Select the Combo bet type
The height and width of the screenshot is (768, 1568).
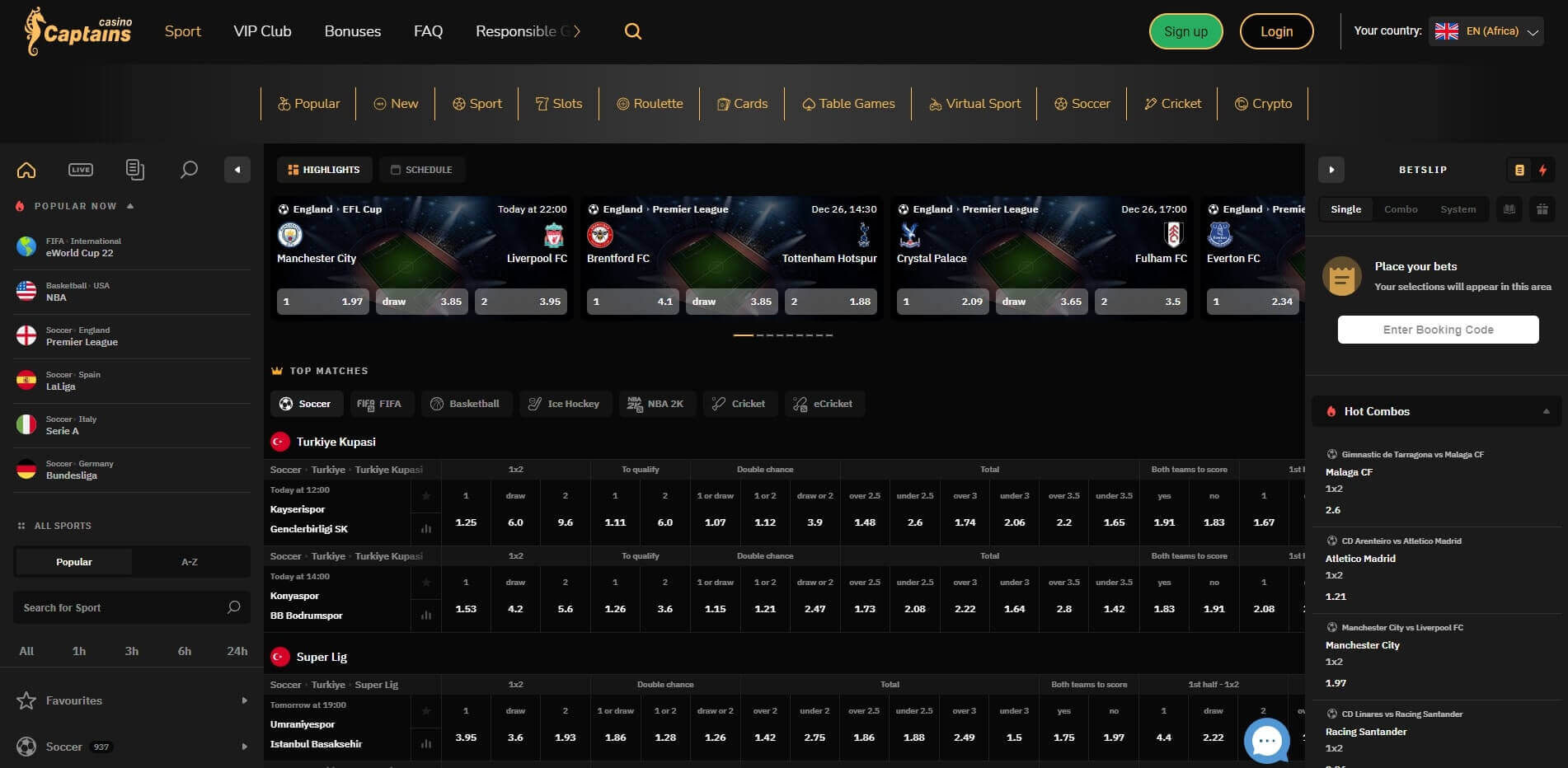pos(1401,209)
